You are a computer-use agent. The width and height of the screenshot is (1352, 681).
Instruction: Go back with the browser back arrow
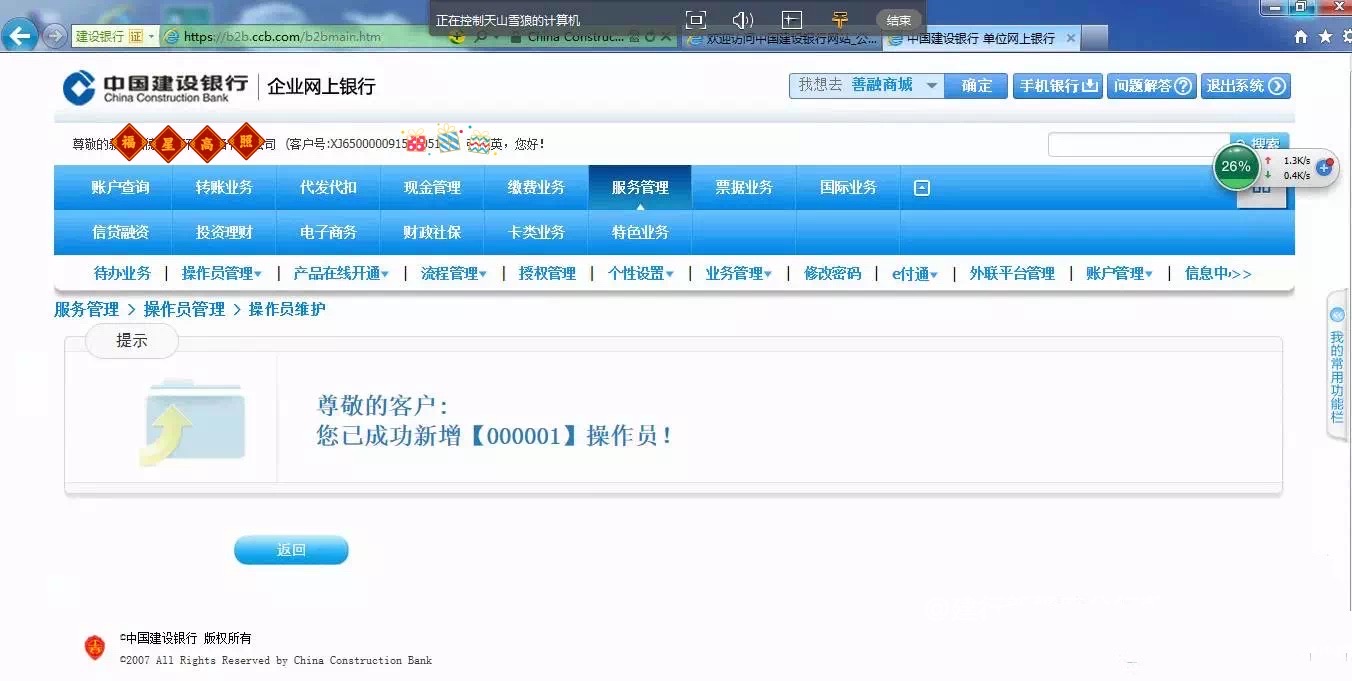[21, 36]
